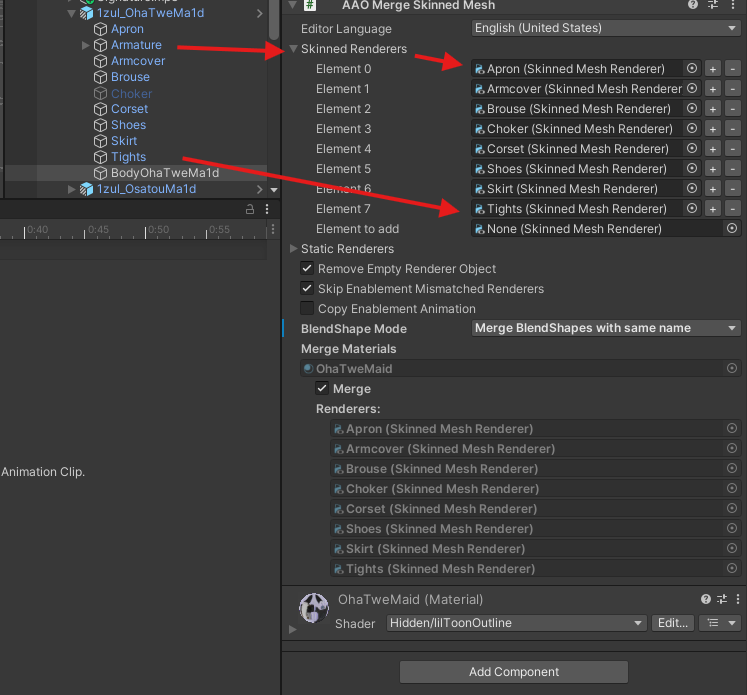The height and width of the screenshot is (695, 747).
Task: Click the animation panel lock icon
Action: [251, 210]
